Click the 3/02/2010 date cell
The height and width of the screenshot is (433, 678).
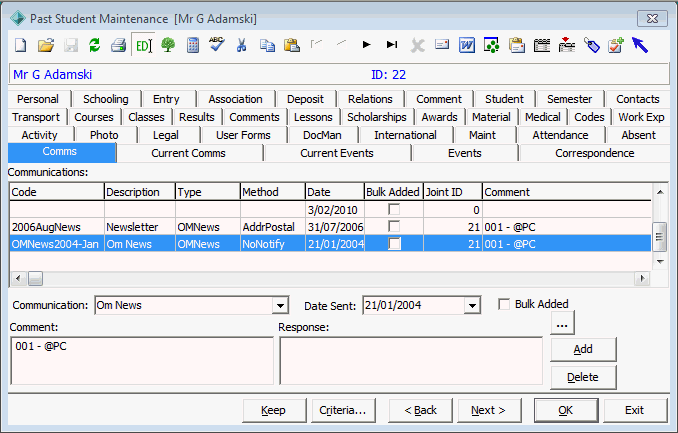tap(335, 210)
